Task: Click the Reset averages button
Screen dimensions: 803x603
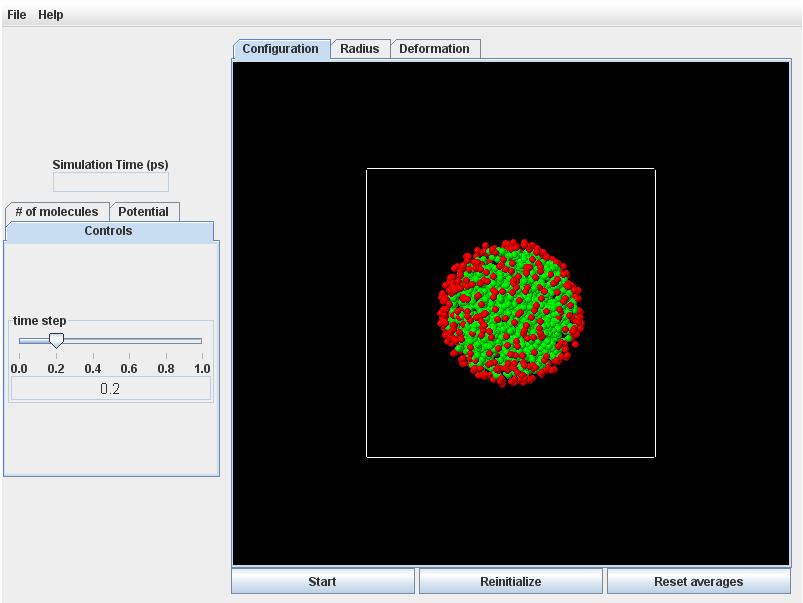Action: click(x=698, y=581)
